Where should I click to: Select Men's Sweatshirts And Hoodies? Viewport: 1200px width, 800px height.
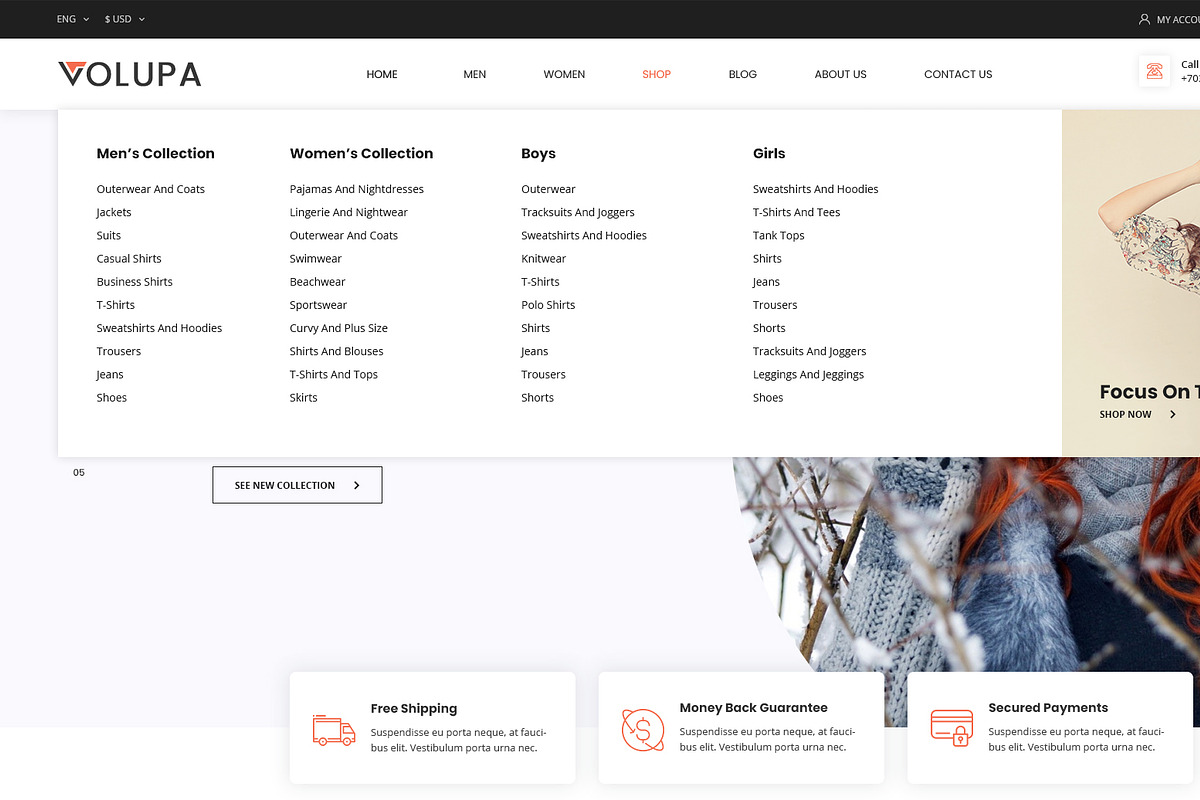159,328
